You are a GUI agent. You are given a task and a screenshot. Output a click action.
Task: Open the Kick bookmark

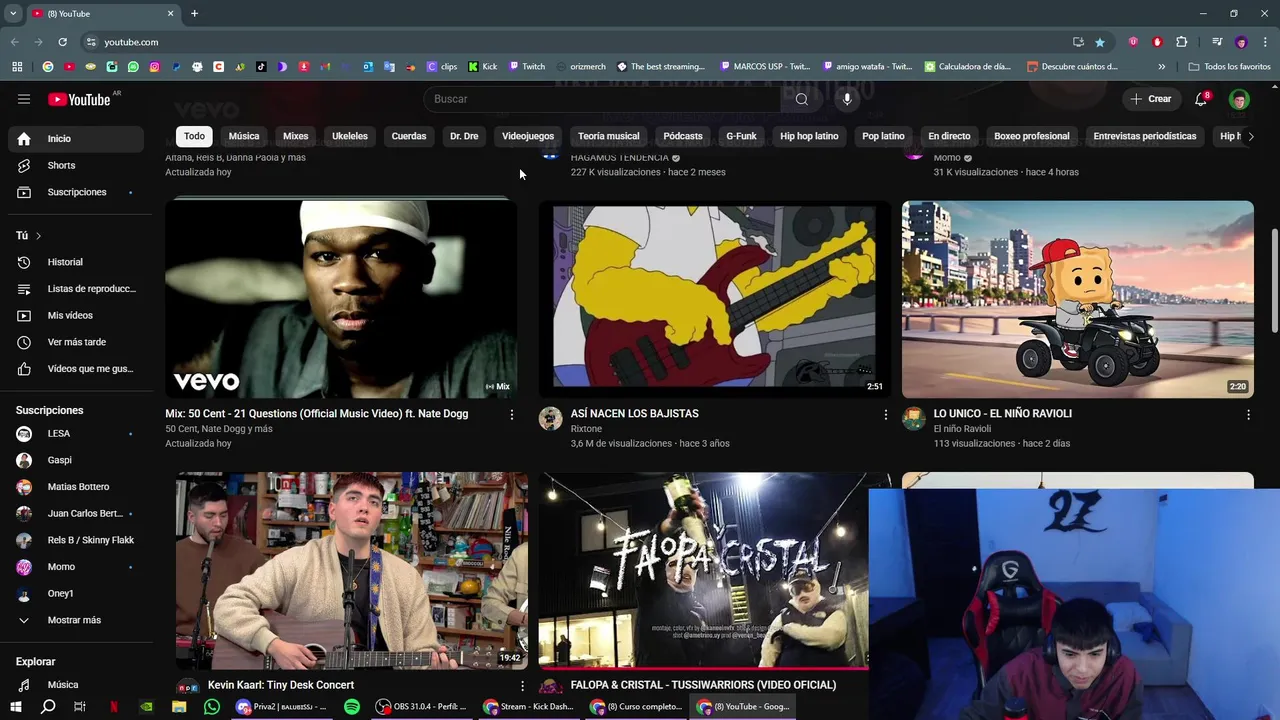(483, 67)
